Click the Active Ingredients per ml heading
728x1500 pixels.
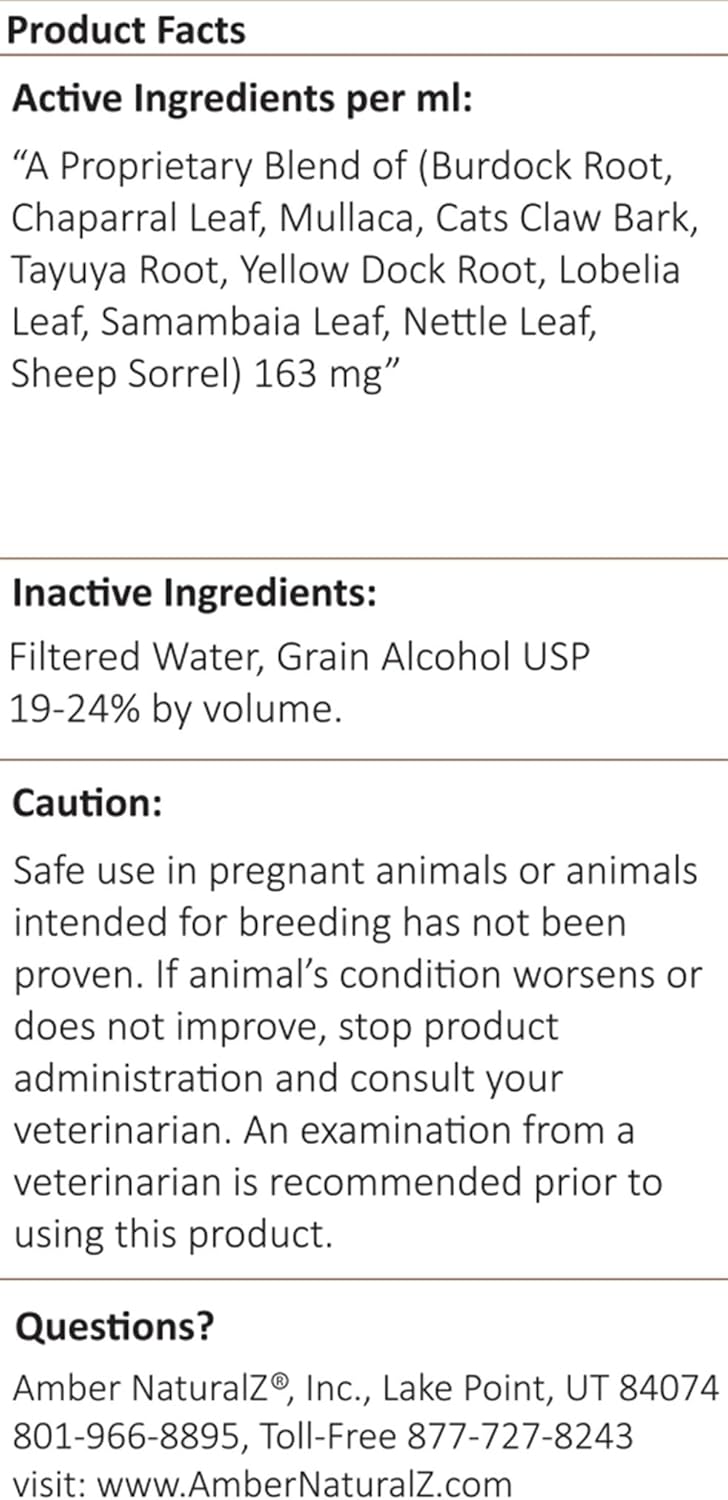coord(241,100)
